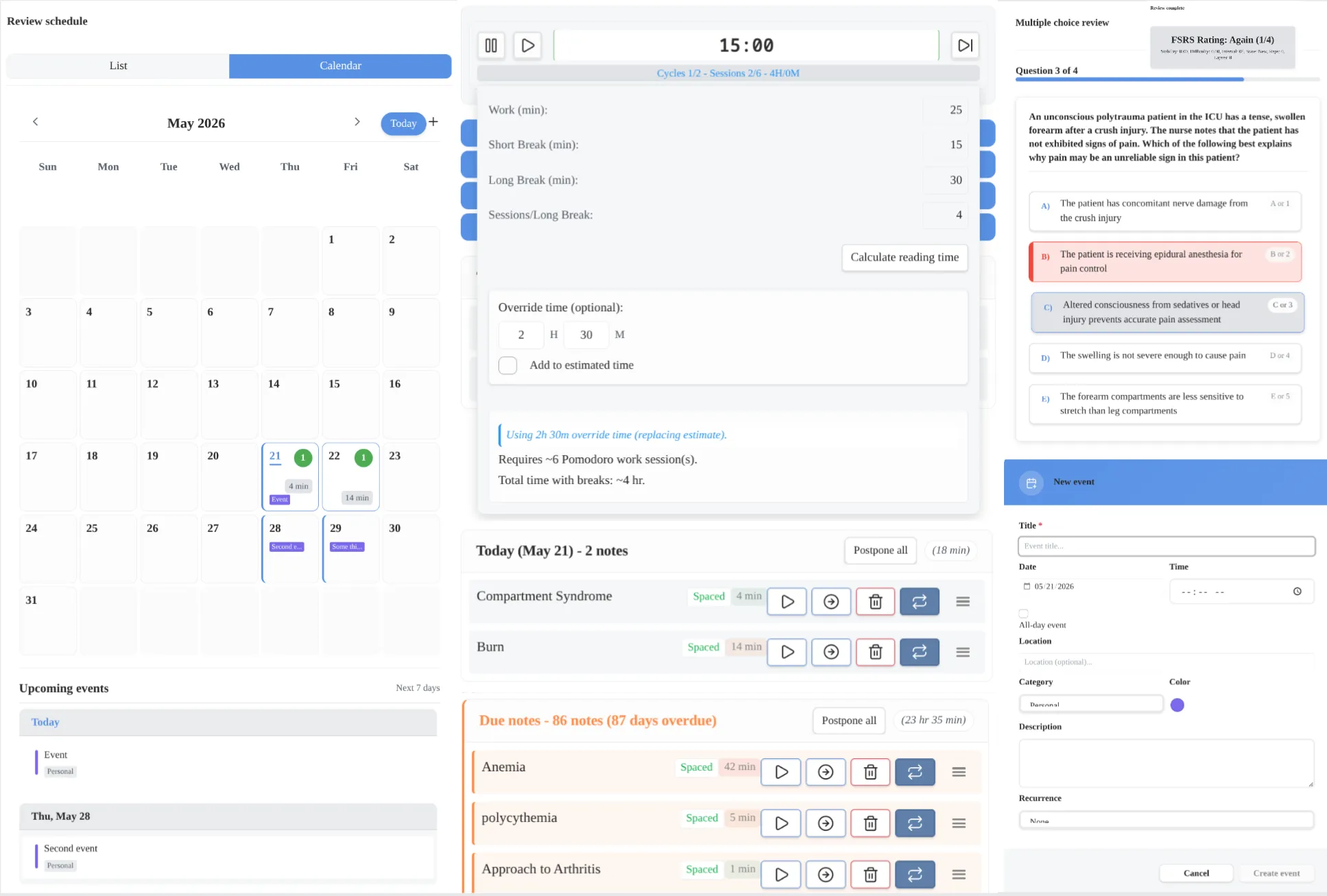Skip to next Pomodoro session
The width and height of the screenshot is (1327, 896).
pyautogui.click(x=965, y=45)
